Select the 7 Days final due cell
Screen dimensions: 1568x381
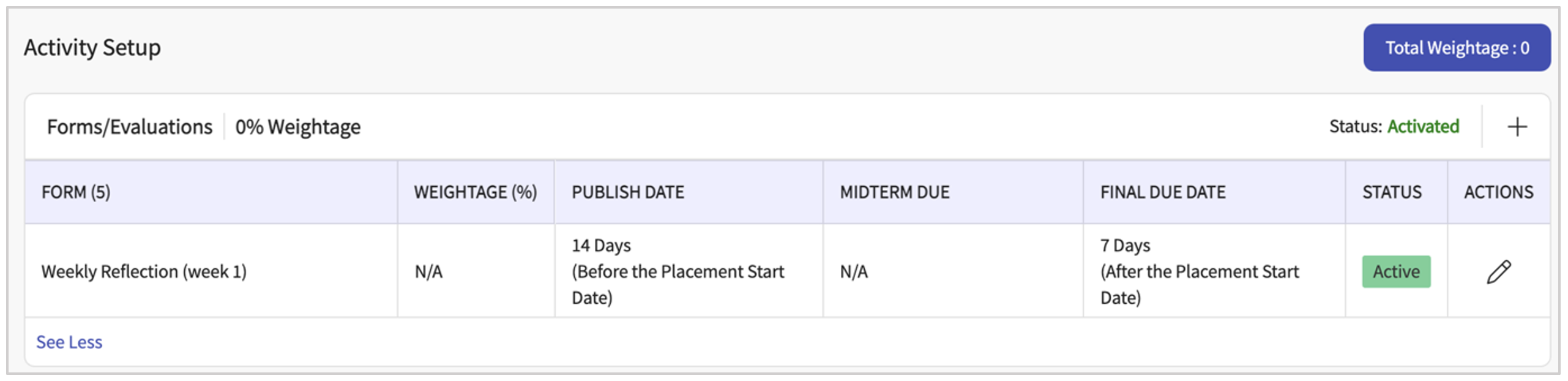(1198, 271)
